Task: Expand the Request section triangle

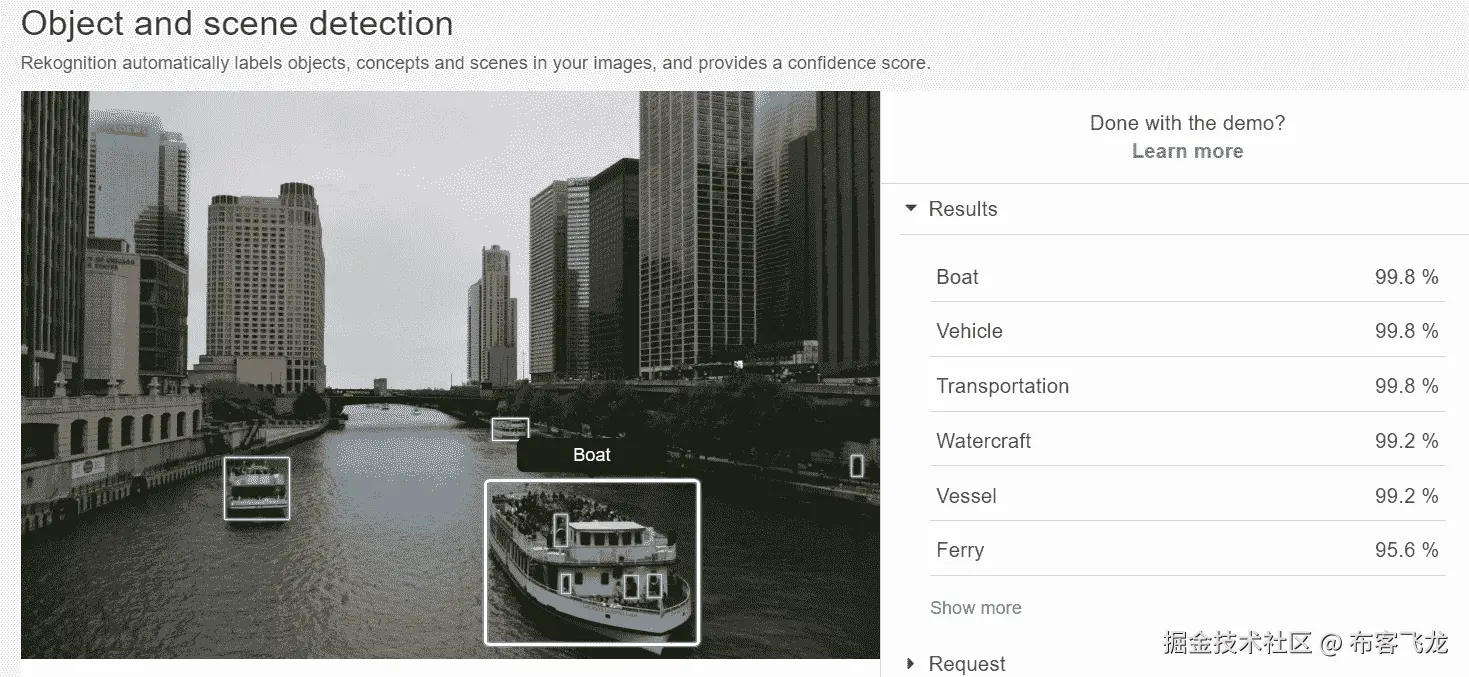Action: [910, 664]
